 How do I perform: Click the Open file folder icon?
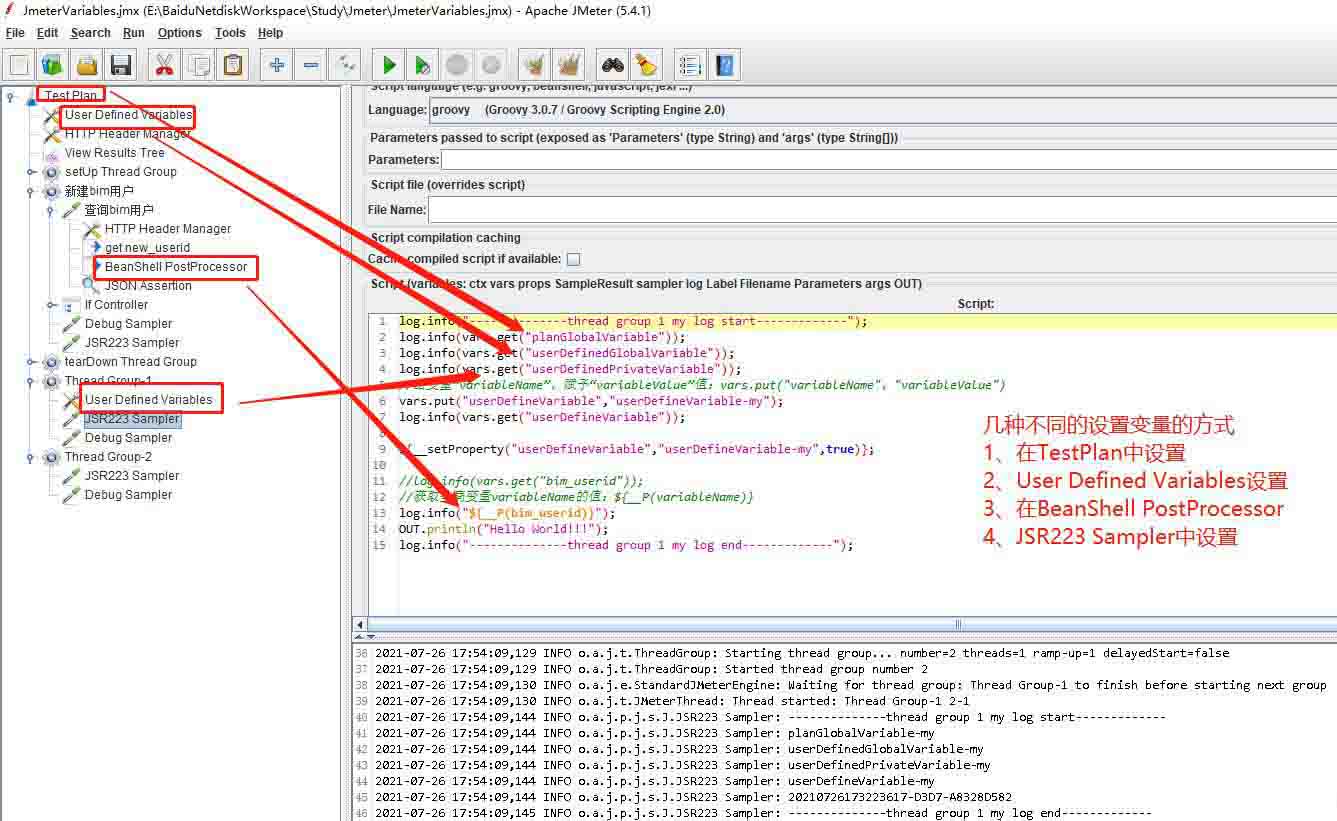tap(87, 66)
